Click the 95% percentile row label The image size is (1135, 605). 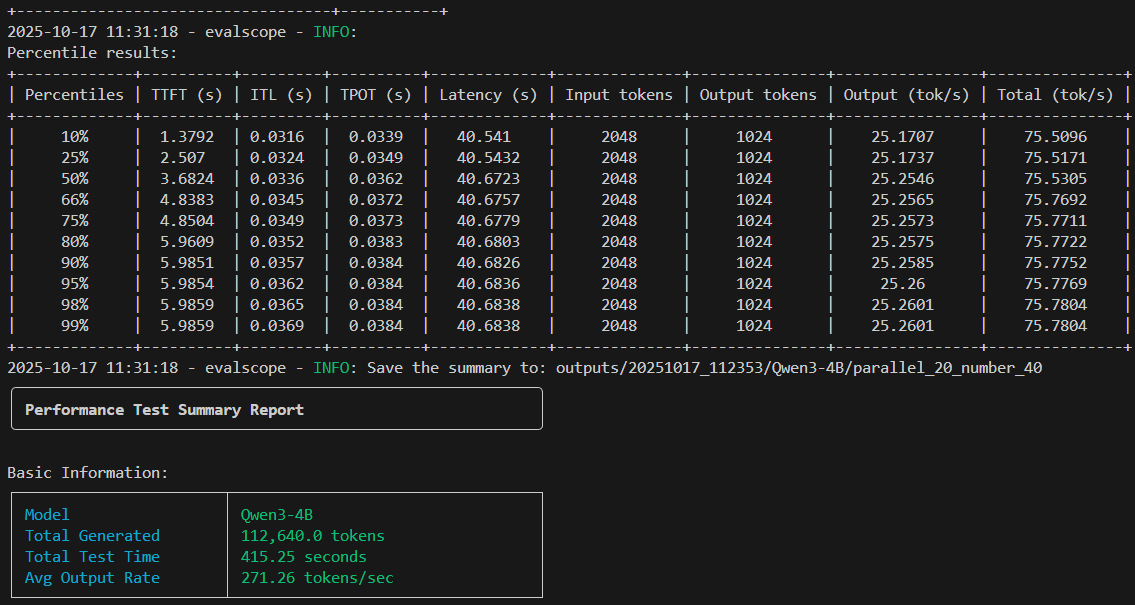[75, 284]
